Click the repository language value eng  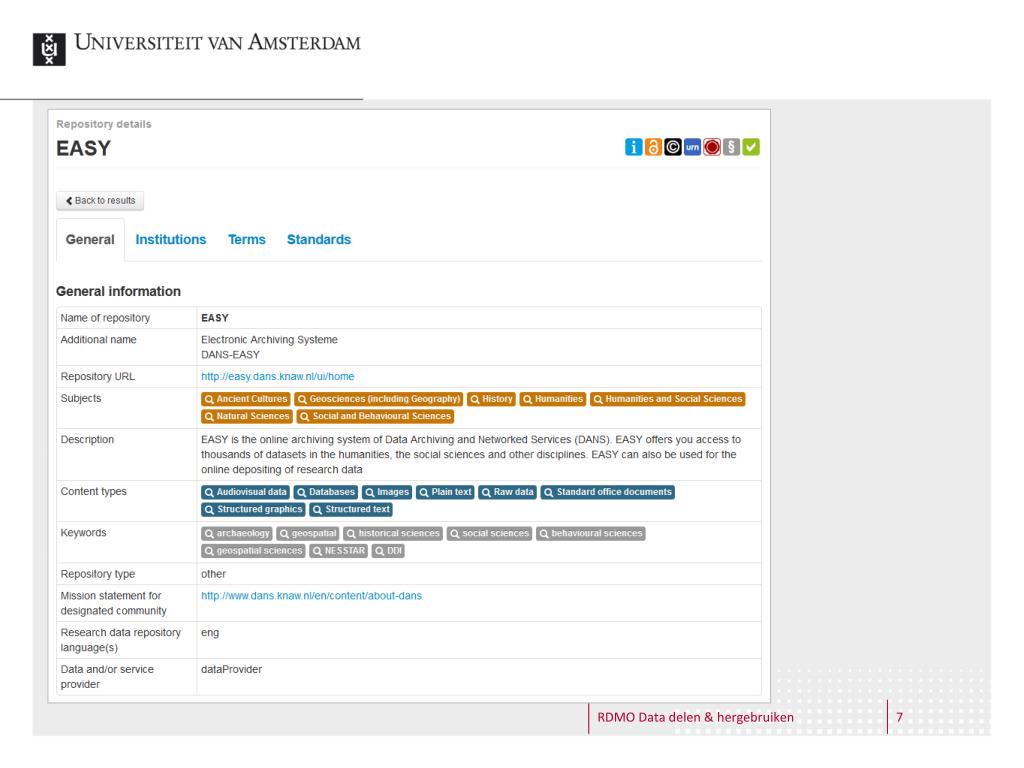[210, 633]
